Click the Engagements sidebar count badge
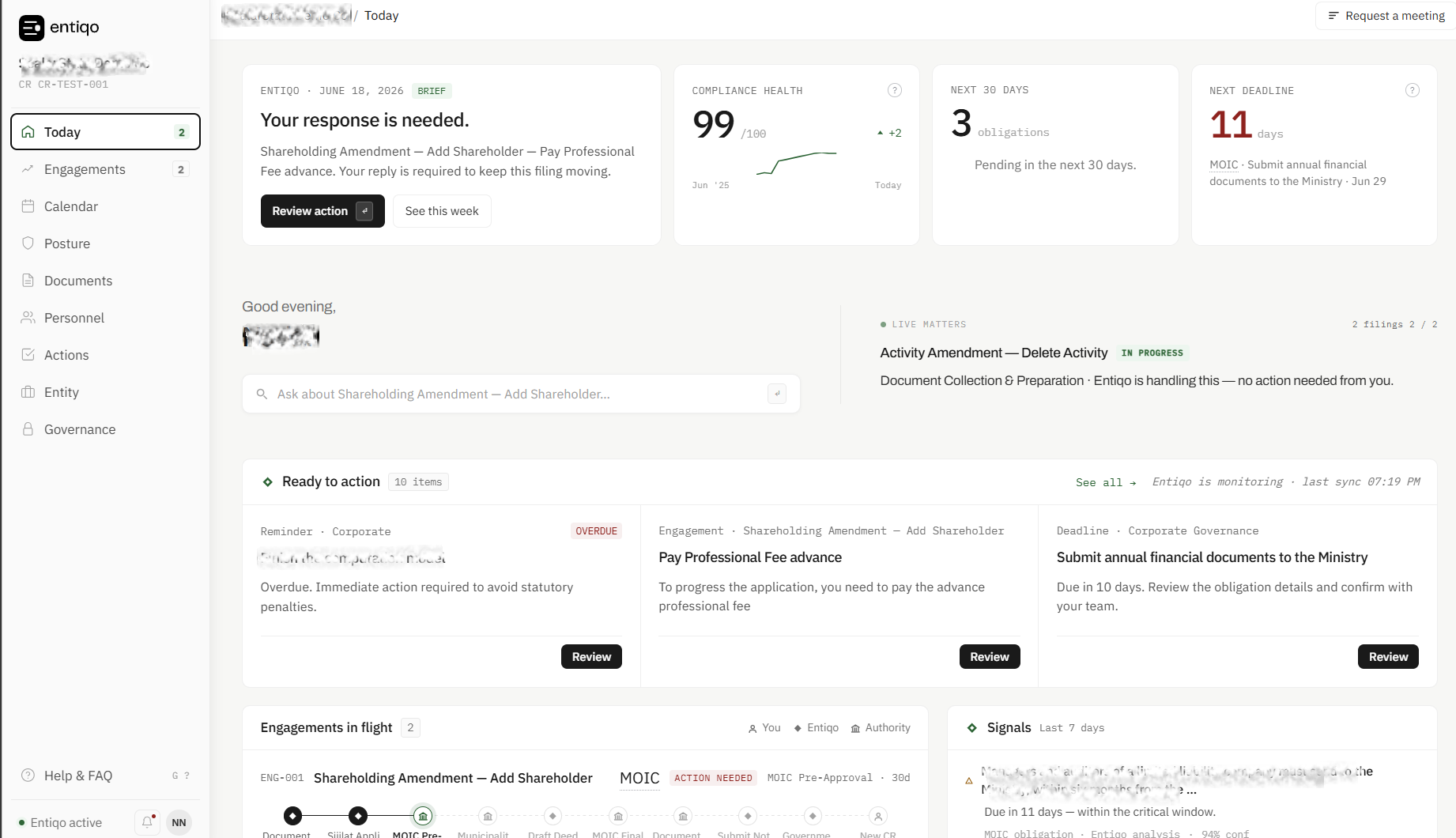 pos(181,169)
